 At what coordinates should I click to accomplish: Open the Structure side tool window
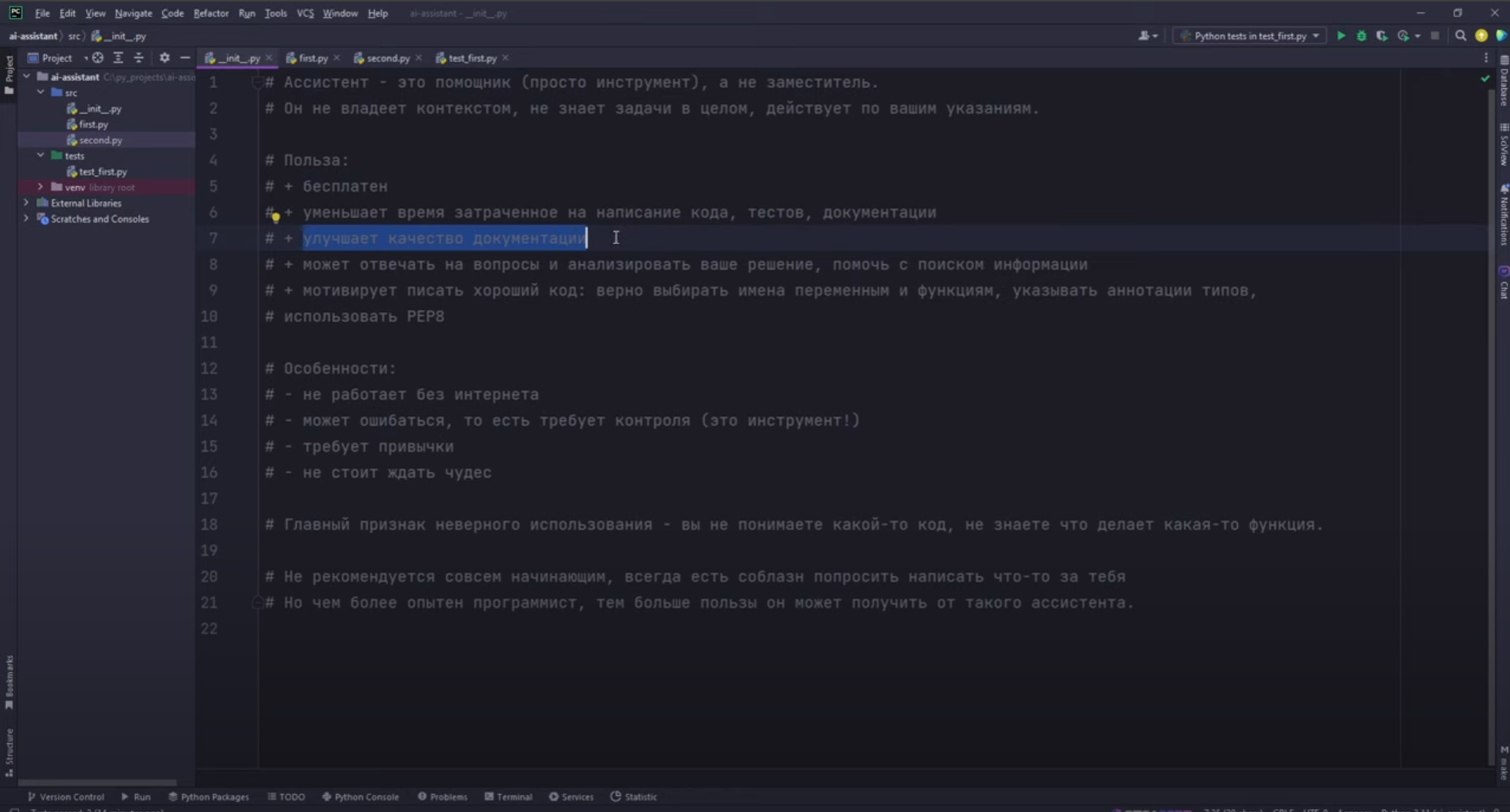click(x=9, y=753)
